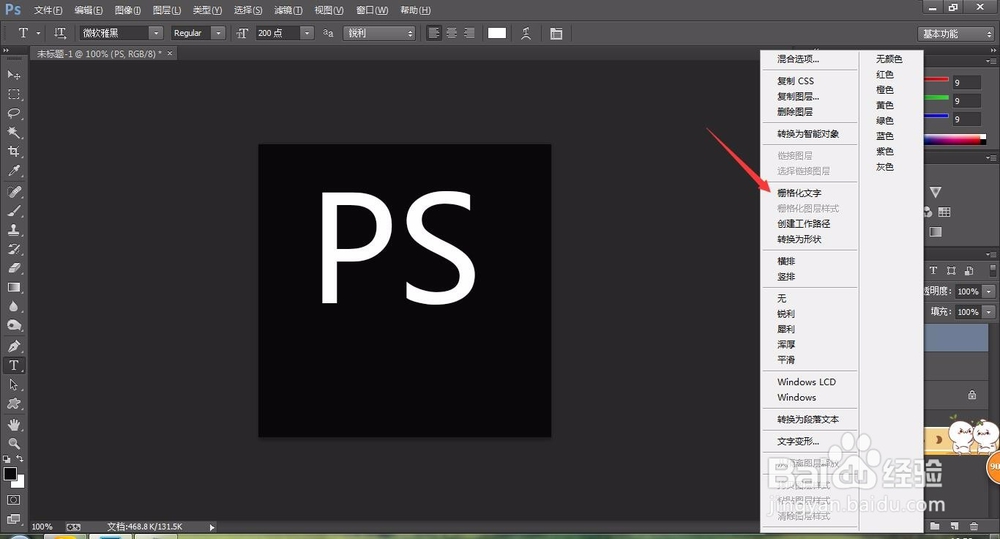Set left text alignment

click(434, 33)
